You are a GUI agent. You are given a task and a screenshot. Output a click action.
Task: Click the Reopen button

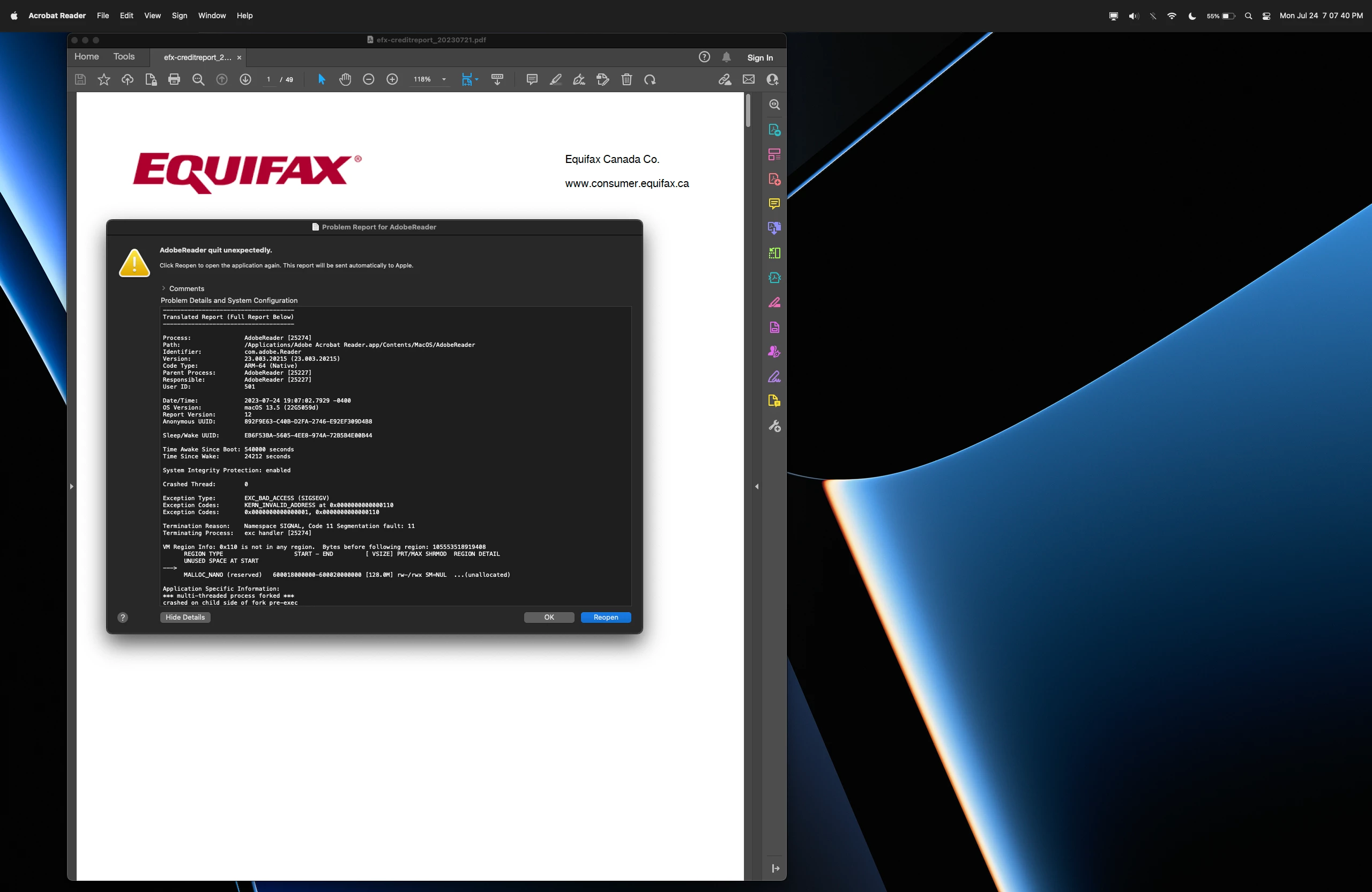[605, 617]
